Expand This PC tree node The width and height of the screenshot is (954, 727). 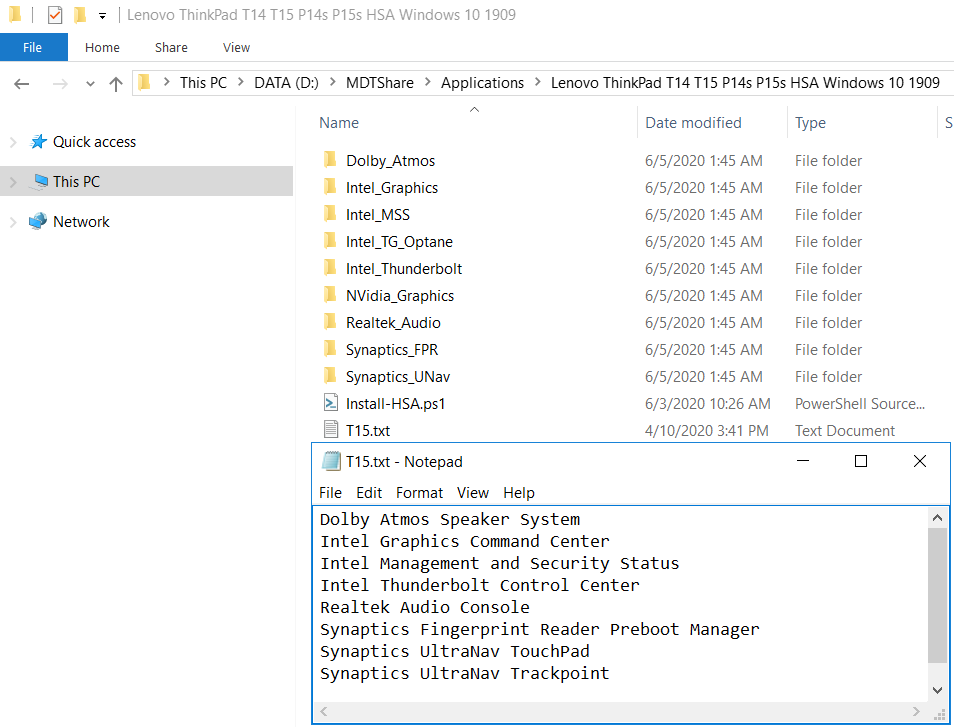(13, 181)
